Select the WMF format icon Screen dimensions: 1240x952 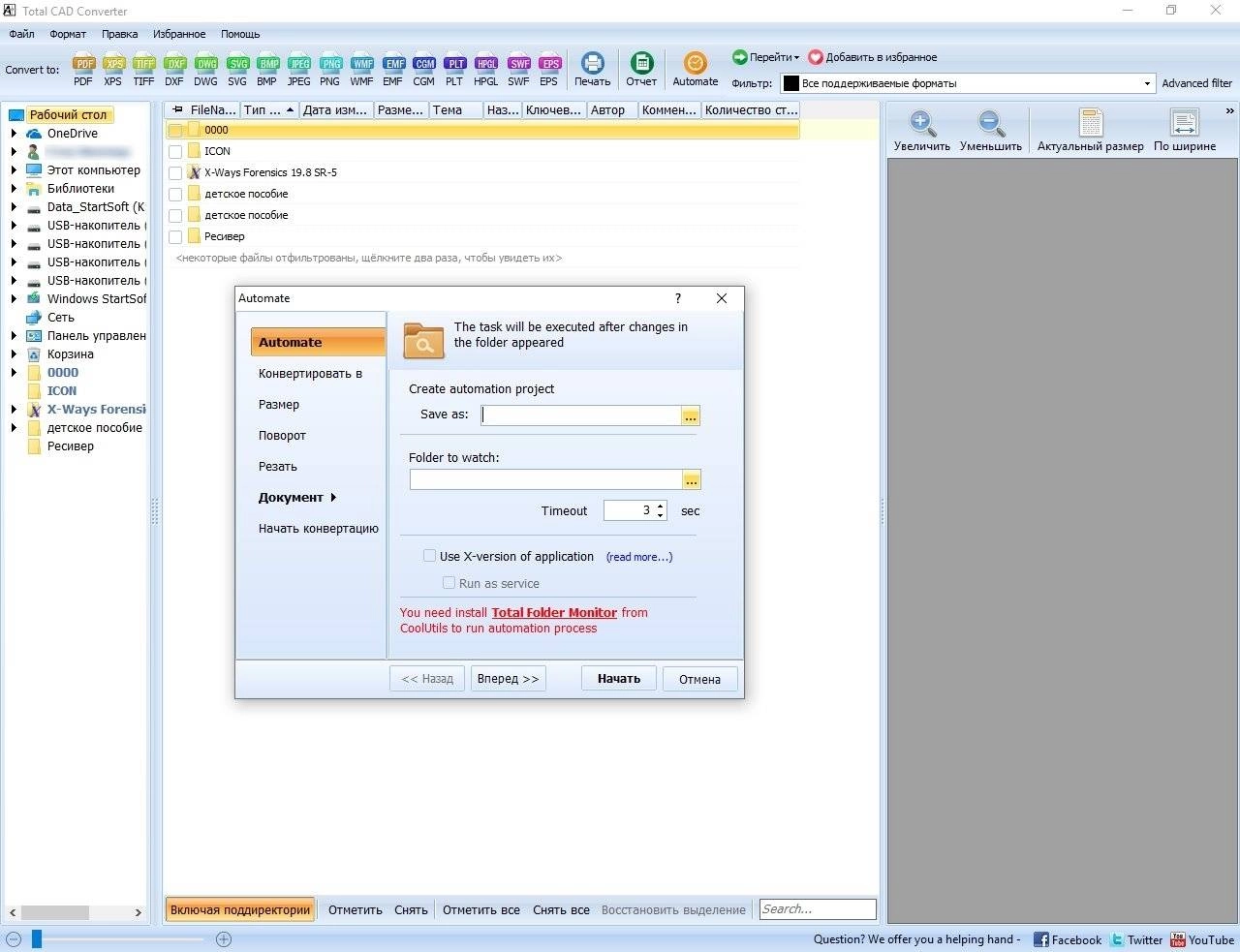point(361,69)
